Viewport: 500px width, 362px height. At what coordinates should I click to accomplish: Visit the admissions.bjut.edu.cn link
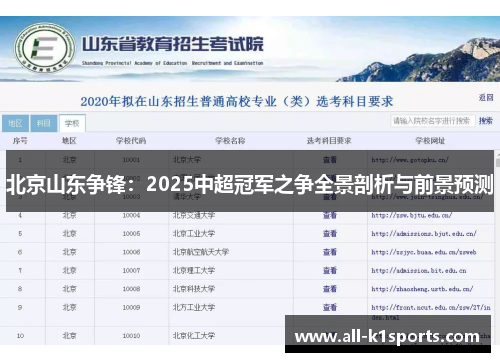(424, 234)
